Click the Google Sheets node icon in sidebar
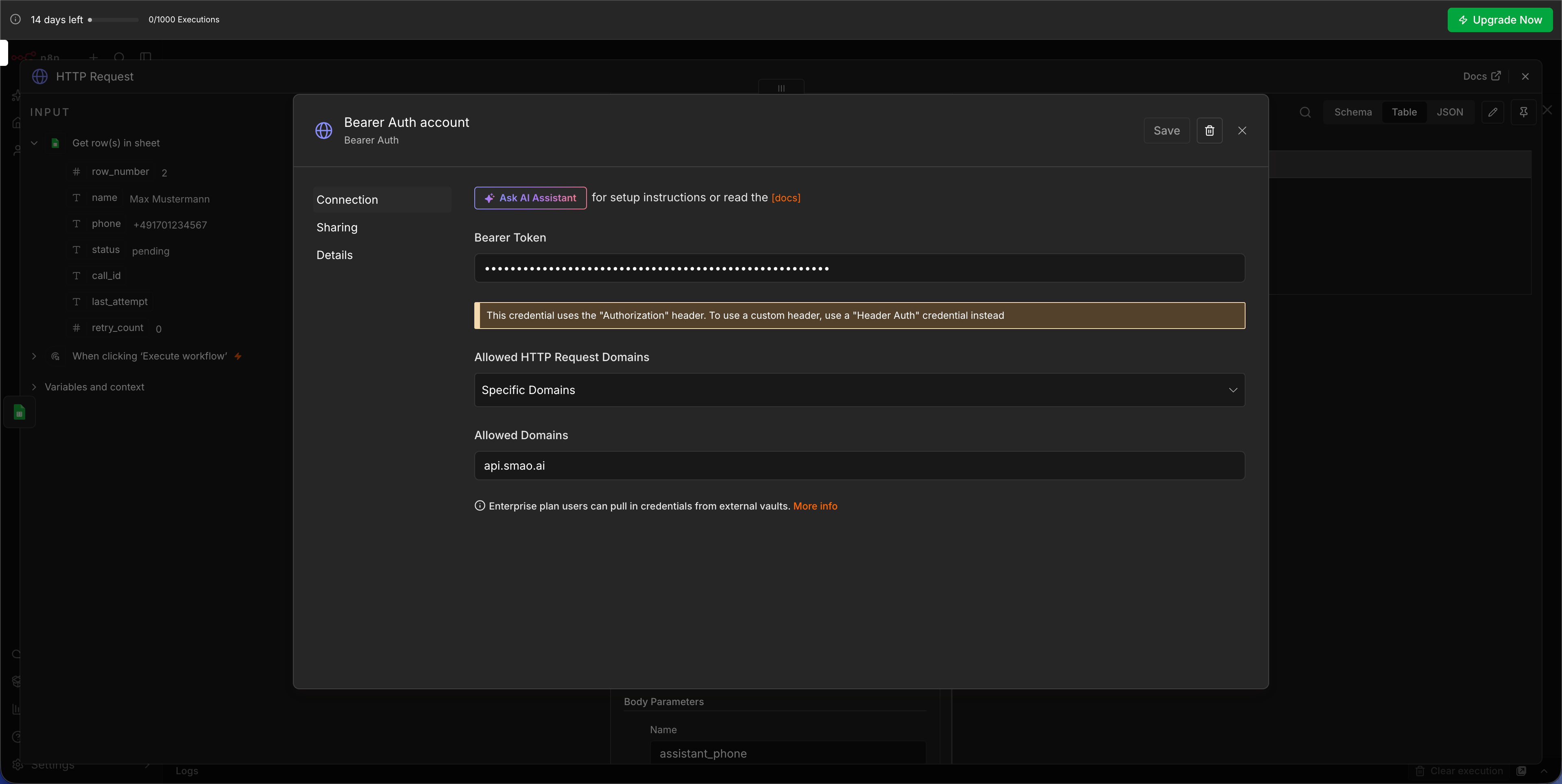1562x784 pixels. [x=20, y=412]
